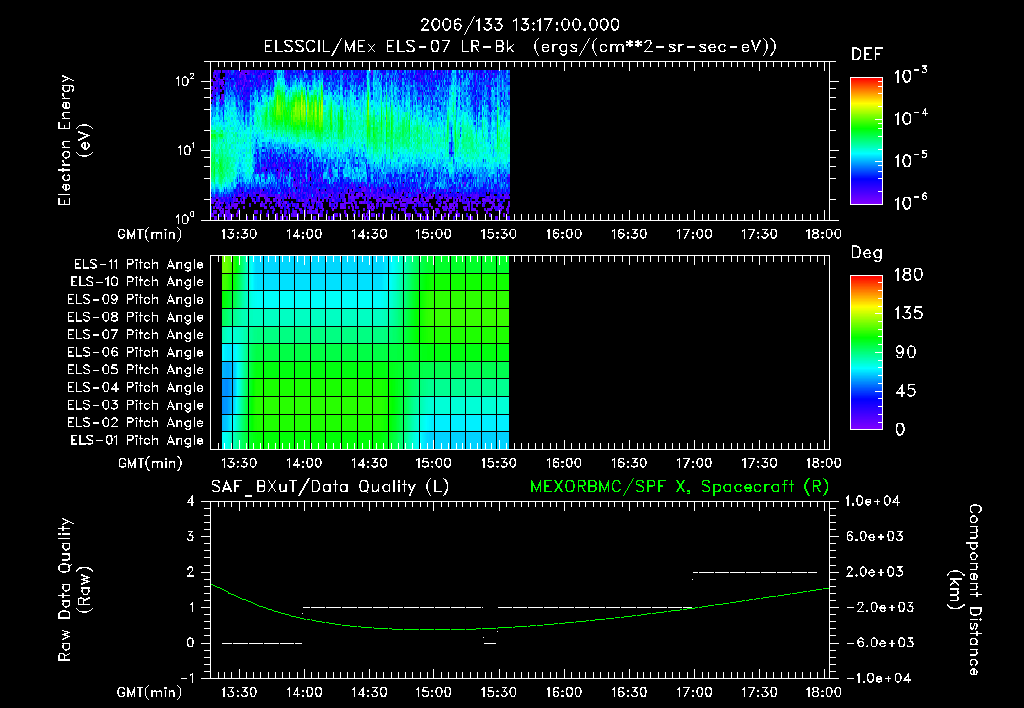The height and width of the screenshot is (708, 1024).
Task: Click the data quality level 2 dashed segment
Action: click(x=755, y=573)
